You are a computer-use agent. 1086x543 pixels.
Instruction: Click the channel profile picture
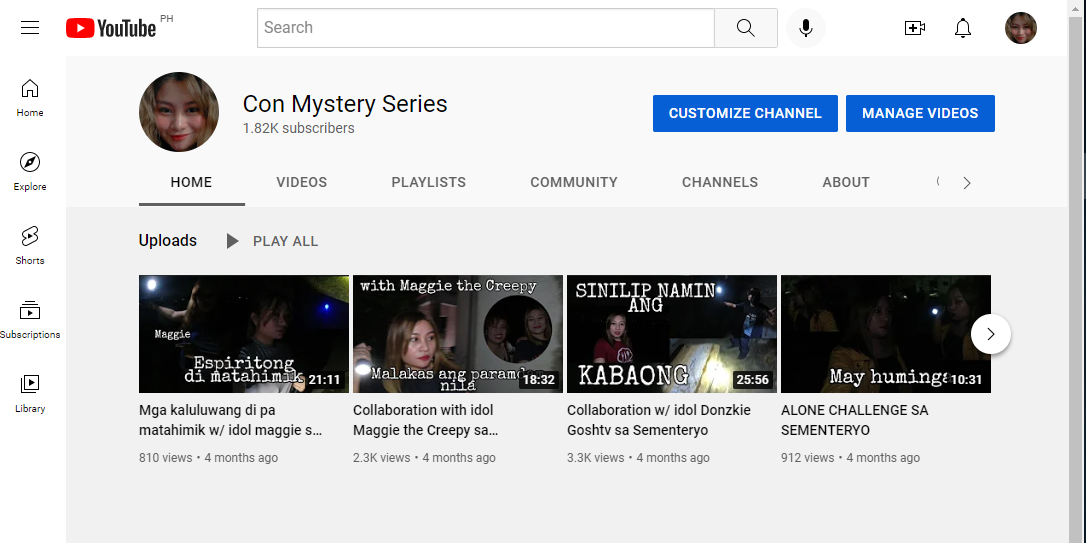pyautogui.click(x=179, y=112)
